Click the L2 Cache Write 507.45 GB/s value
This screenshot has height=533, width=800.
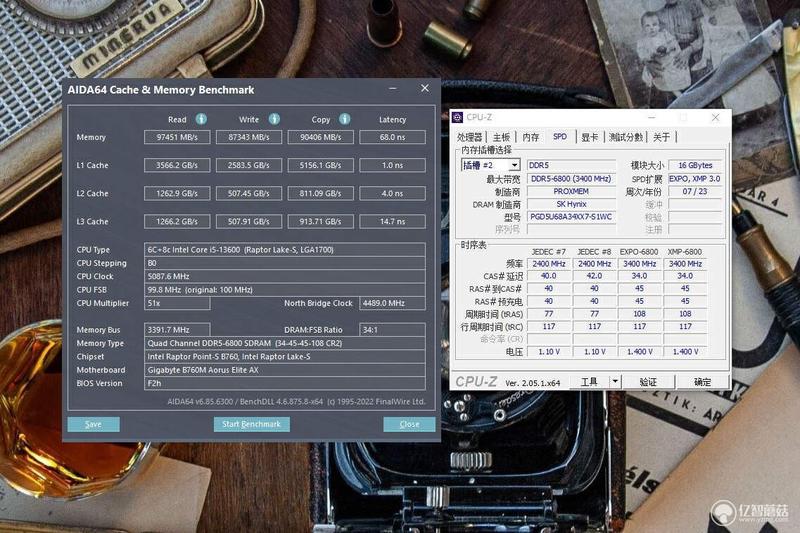249,193
